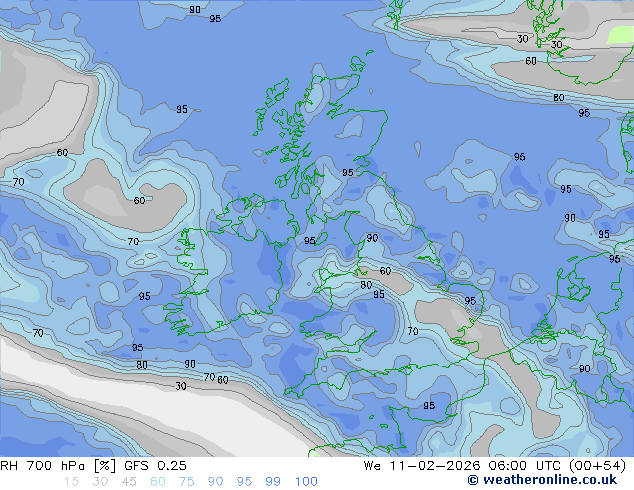Open the weatheronline.co.uk link
The image size is (634, 490).
tap(542, 480)
